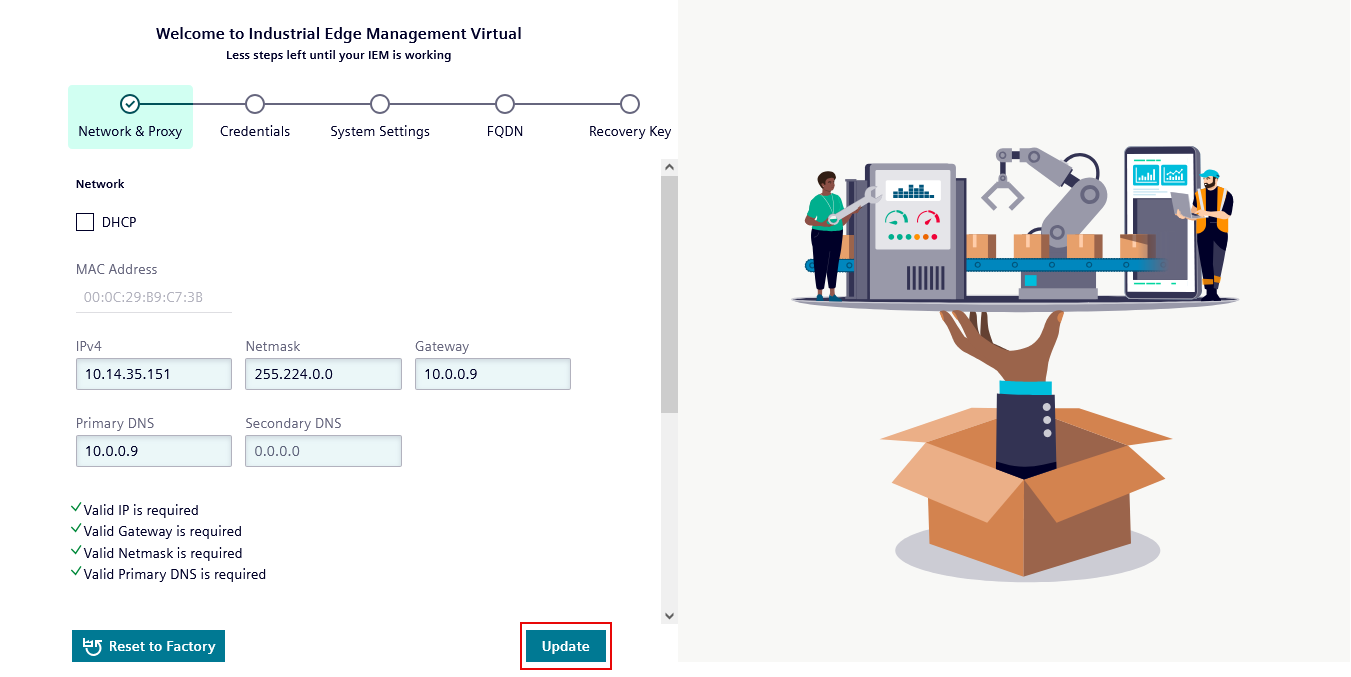Enable the DHCP checkbox
Viewport: 1351px width, 677px height.
85,221
